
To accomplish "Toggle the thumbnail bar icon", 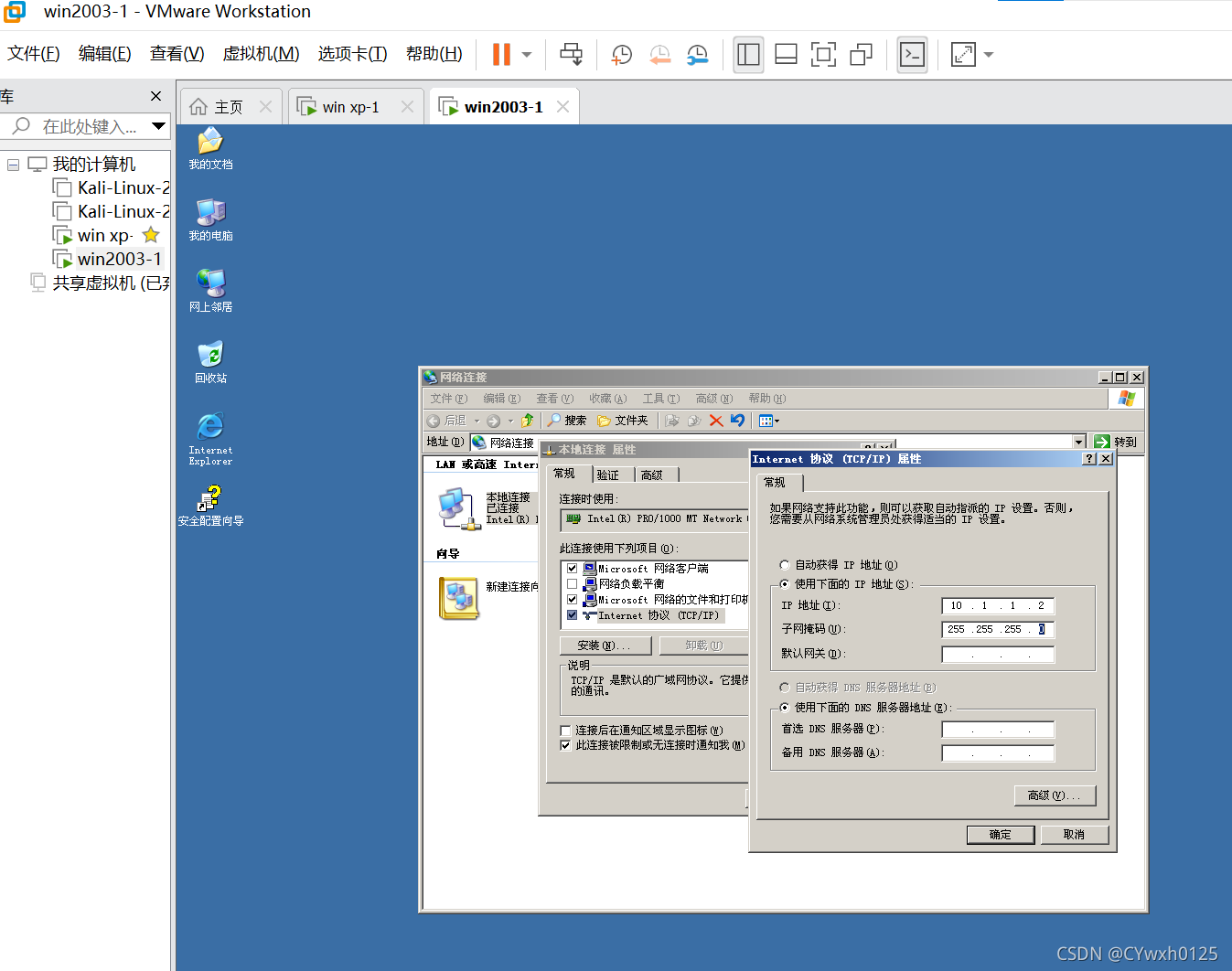I will tap(786, 55).
